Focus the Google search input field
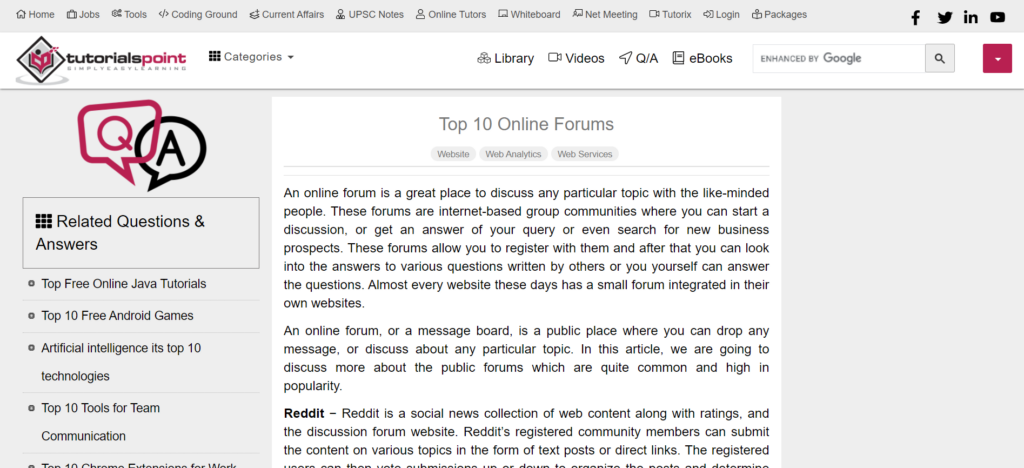The width and height of the screenshot is (1024, 468). 839,58
